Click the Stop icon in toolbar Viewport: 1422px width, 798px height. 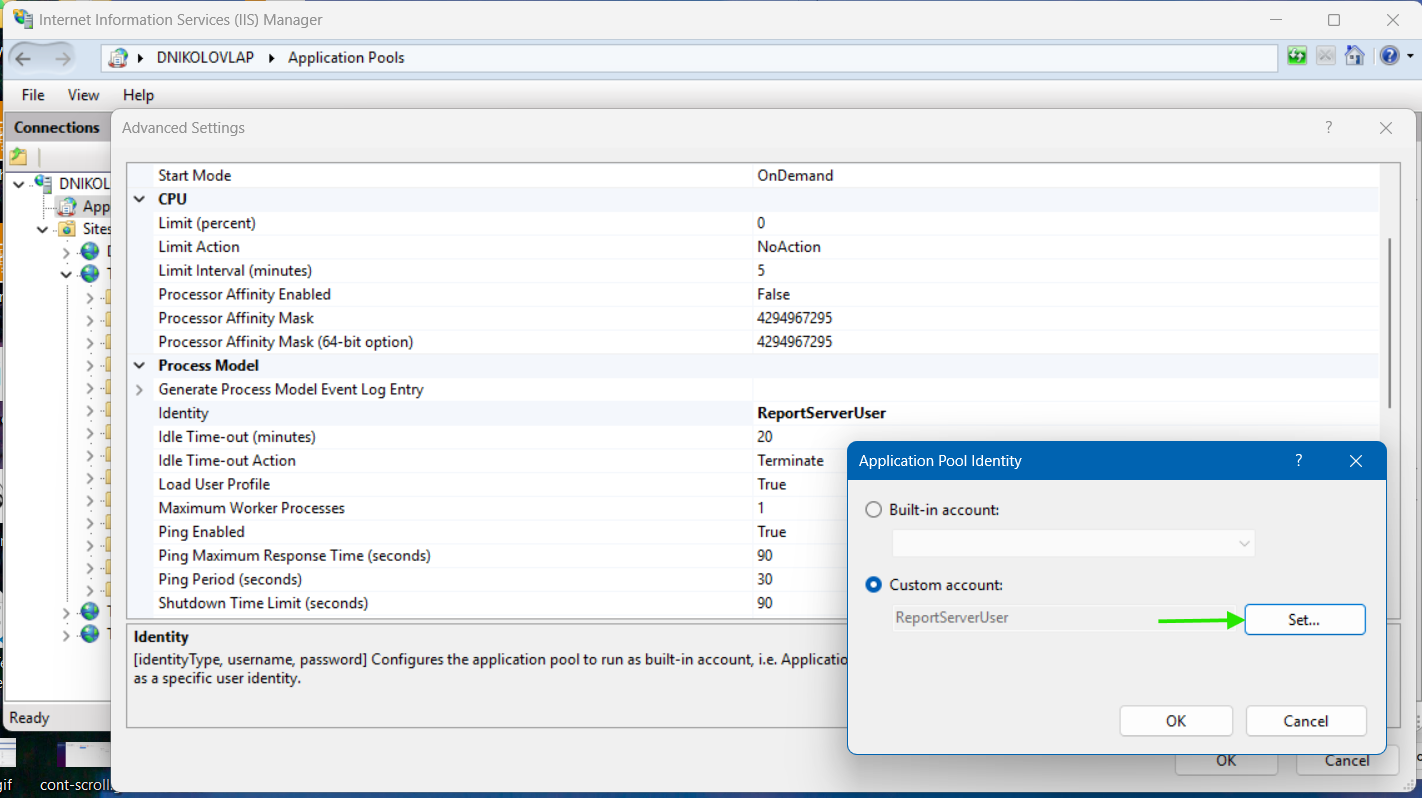point(1326,56)
